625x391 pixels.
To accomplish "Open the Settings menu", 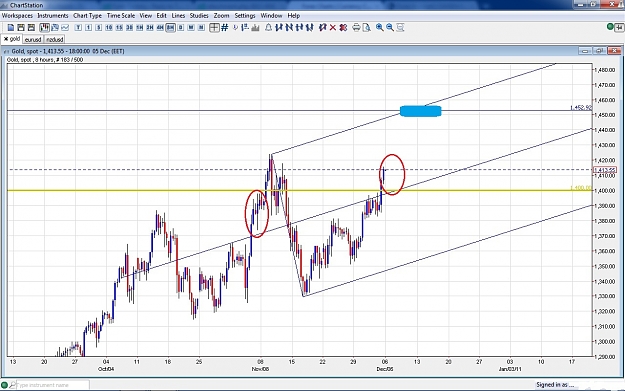I will pos(245,16).
